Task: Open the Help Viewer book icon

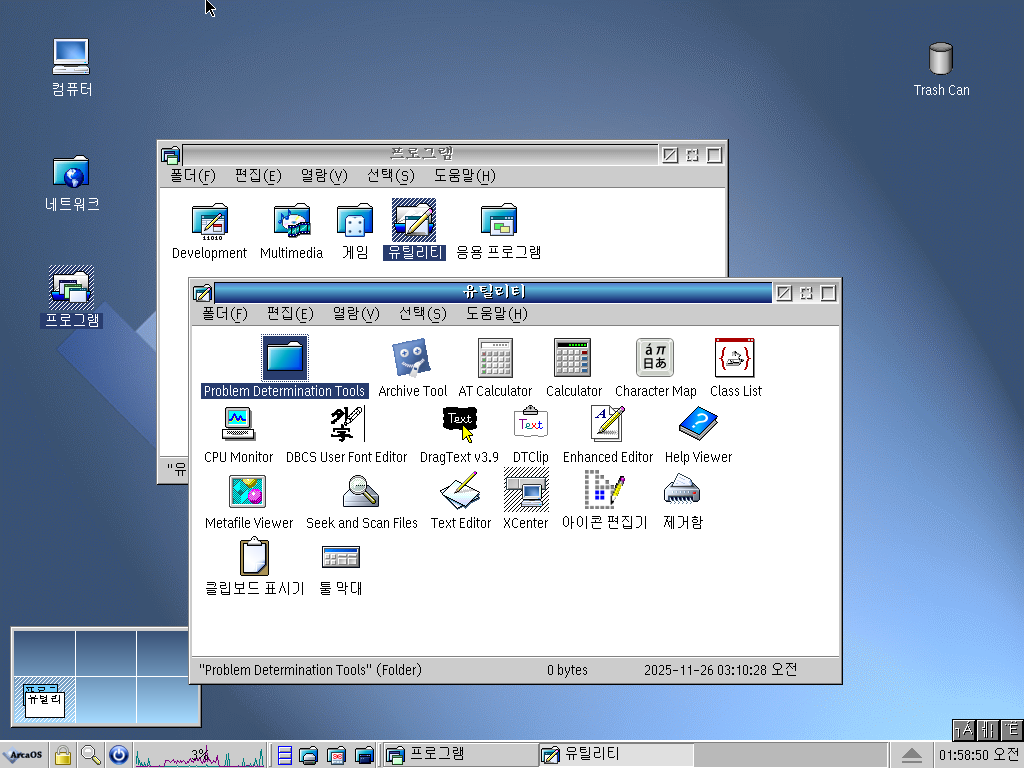Action: (698, 424)
